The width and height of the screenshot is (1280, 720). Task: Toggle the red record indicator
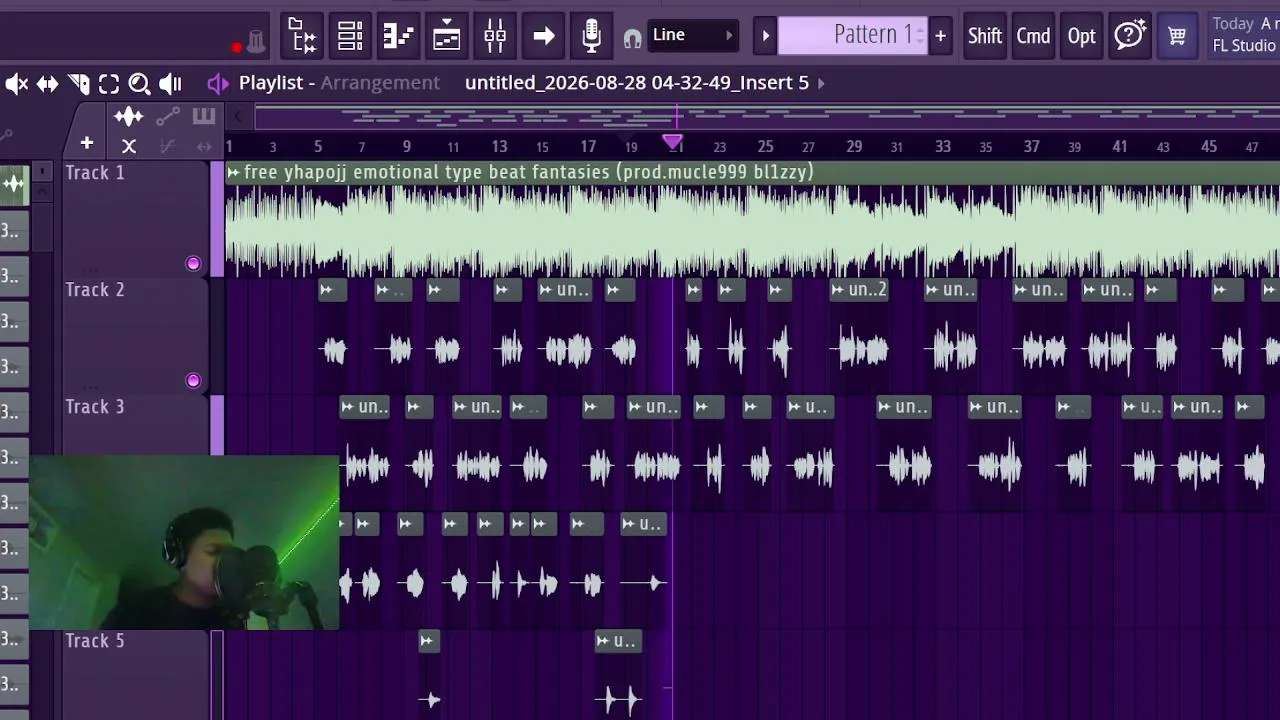click(237, 46)
